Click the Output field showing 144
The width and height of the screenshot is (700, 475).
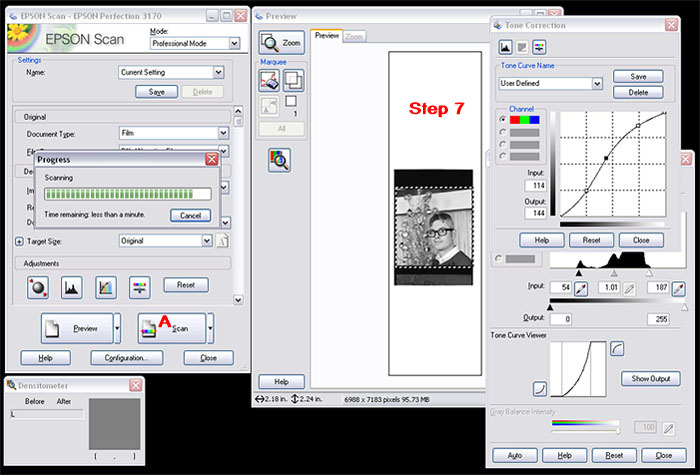[536, 213]
